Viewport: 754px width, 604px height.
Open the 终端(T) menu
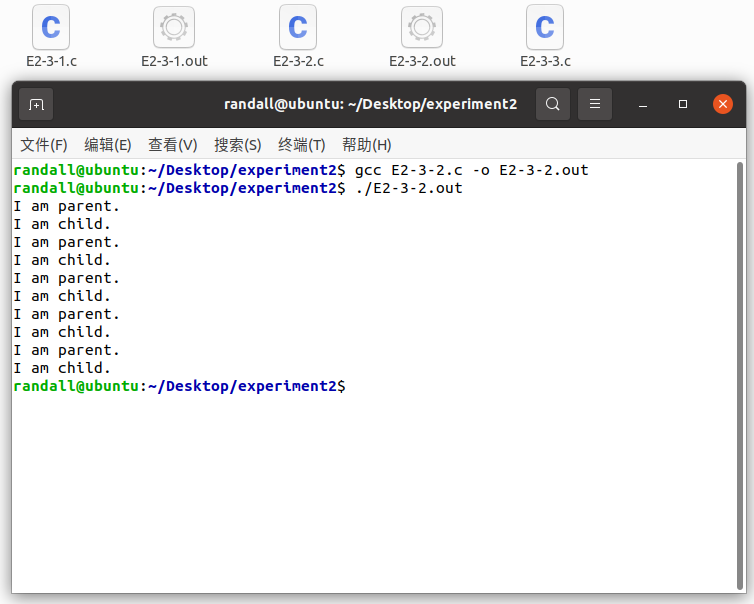point(302,145)
